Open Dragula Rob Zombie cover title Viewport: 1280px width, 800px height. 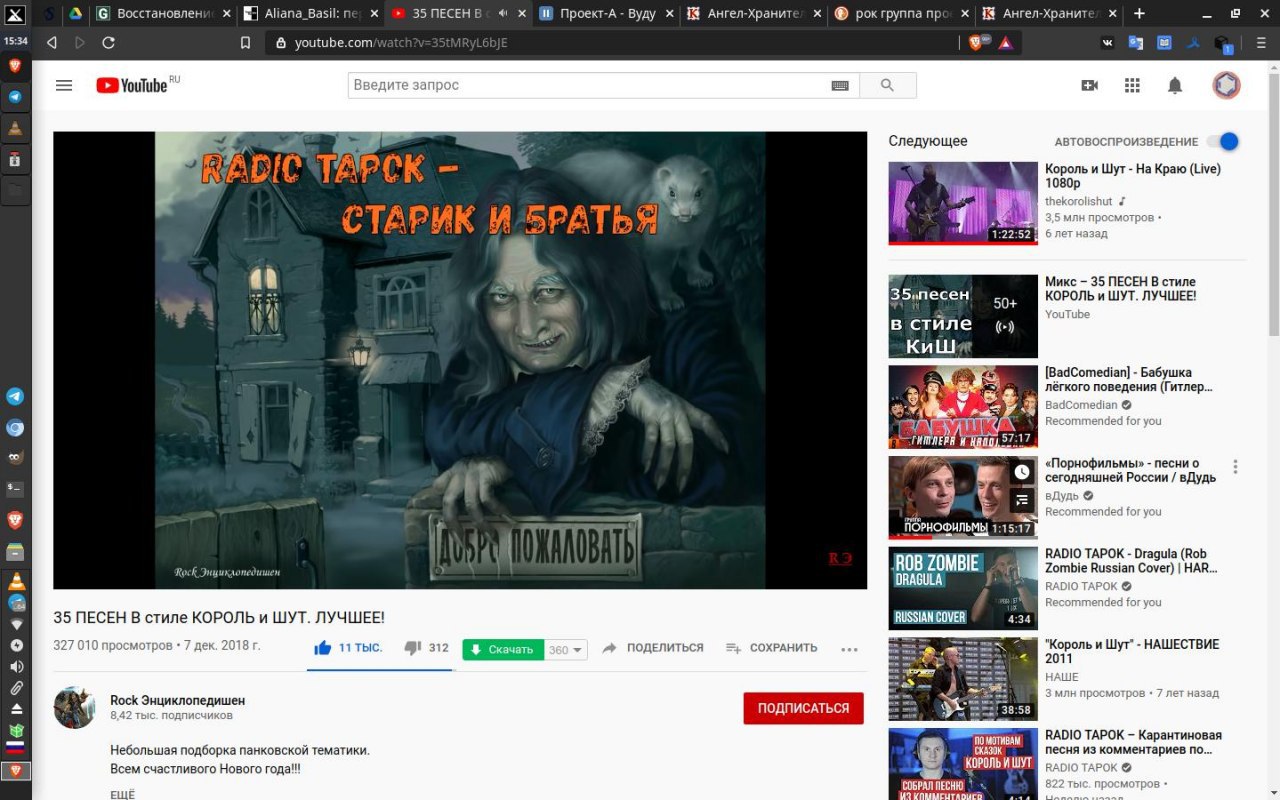pos(1131,561)
